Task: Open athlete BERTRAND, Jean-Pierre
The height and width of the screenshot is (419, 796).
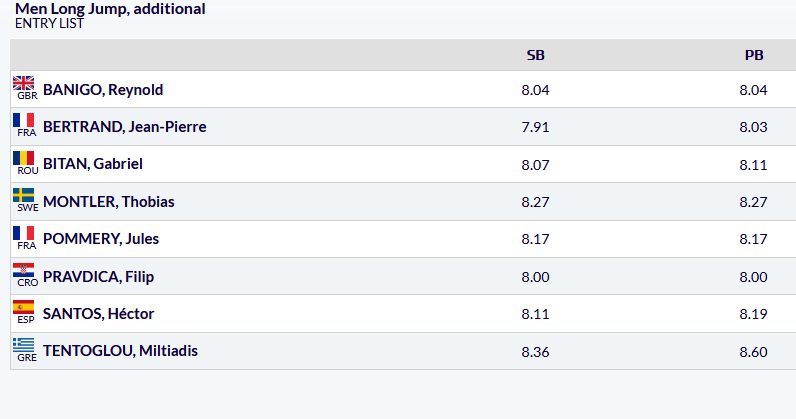Action: 125,127
